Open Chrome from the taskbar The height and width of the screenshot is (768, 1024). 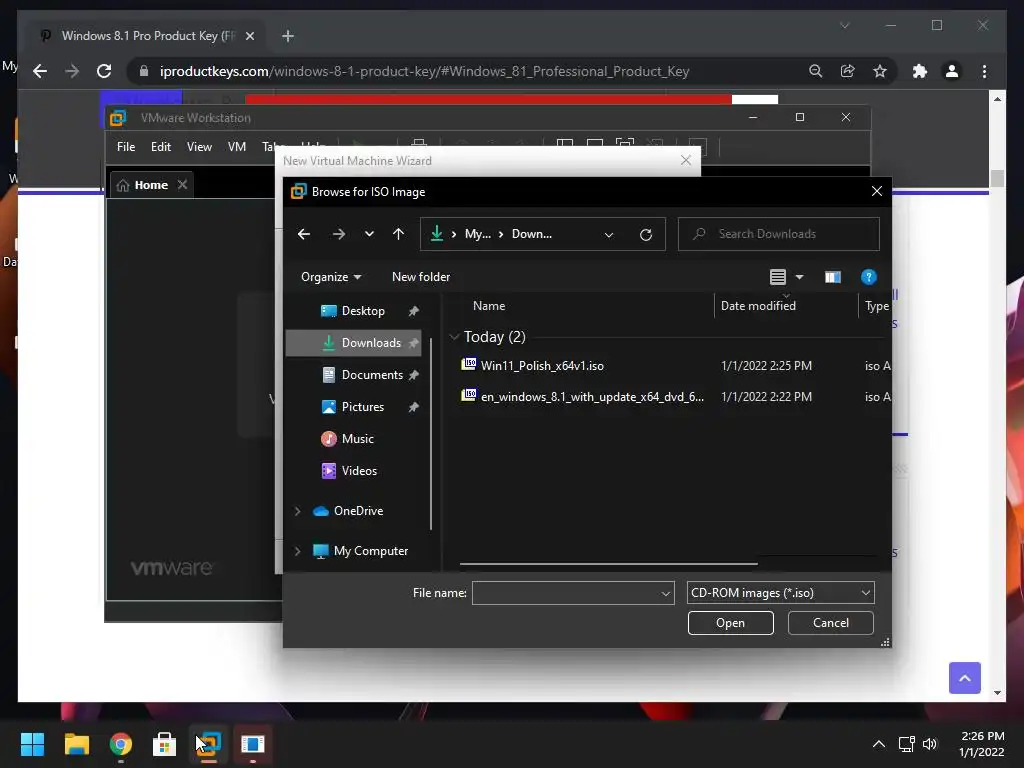pyautogui.click(x=121, y=744)
